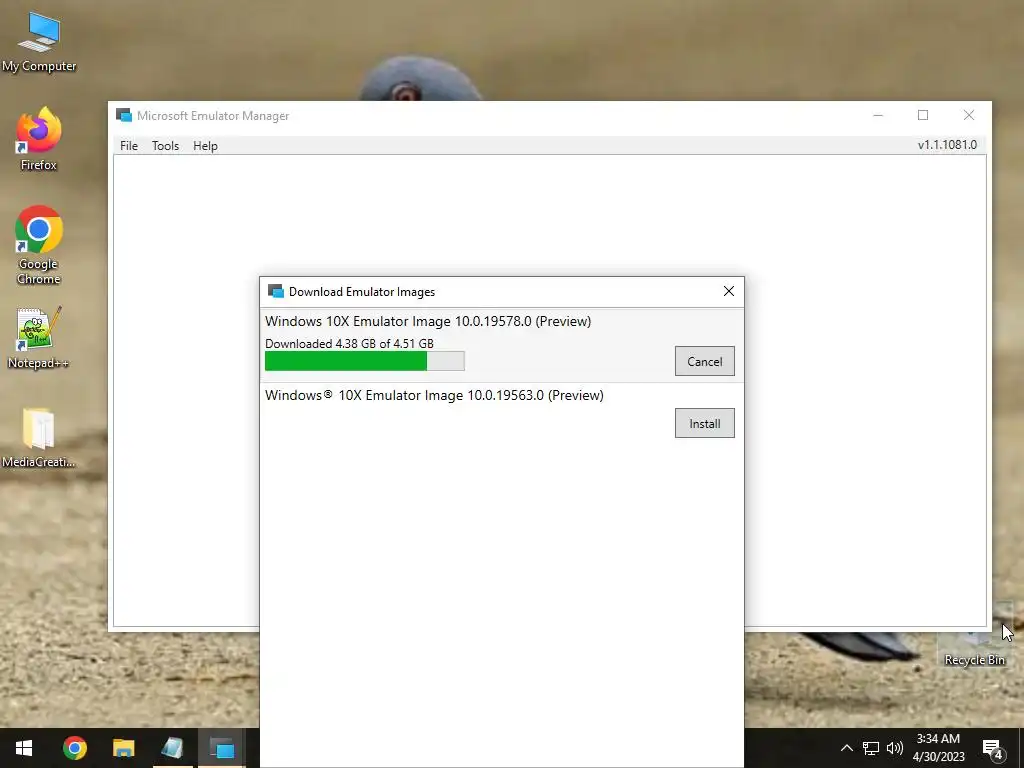Image resolution: width=1024 pixels, height=768 pixels.
Task: Open the network status tray icon
Action: [871, 748]
